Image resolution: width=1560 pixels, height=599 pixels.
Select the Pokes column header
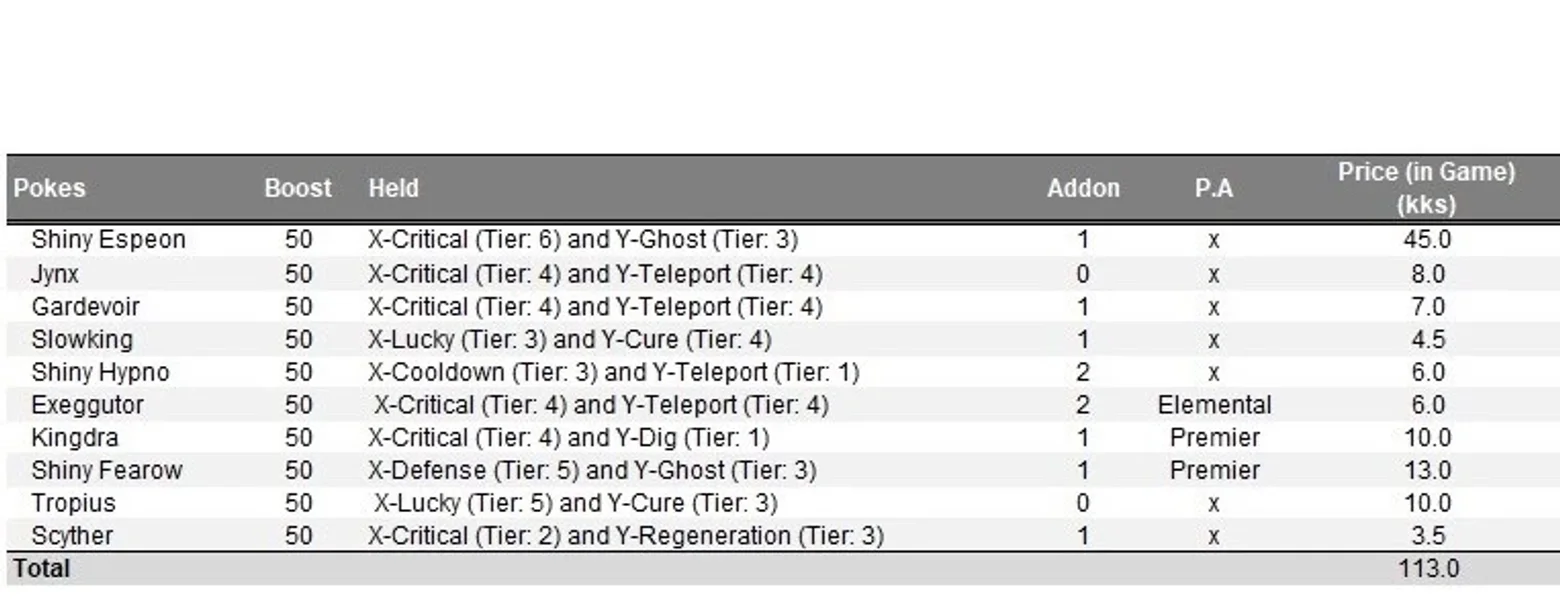point(50,188)
